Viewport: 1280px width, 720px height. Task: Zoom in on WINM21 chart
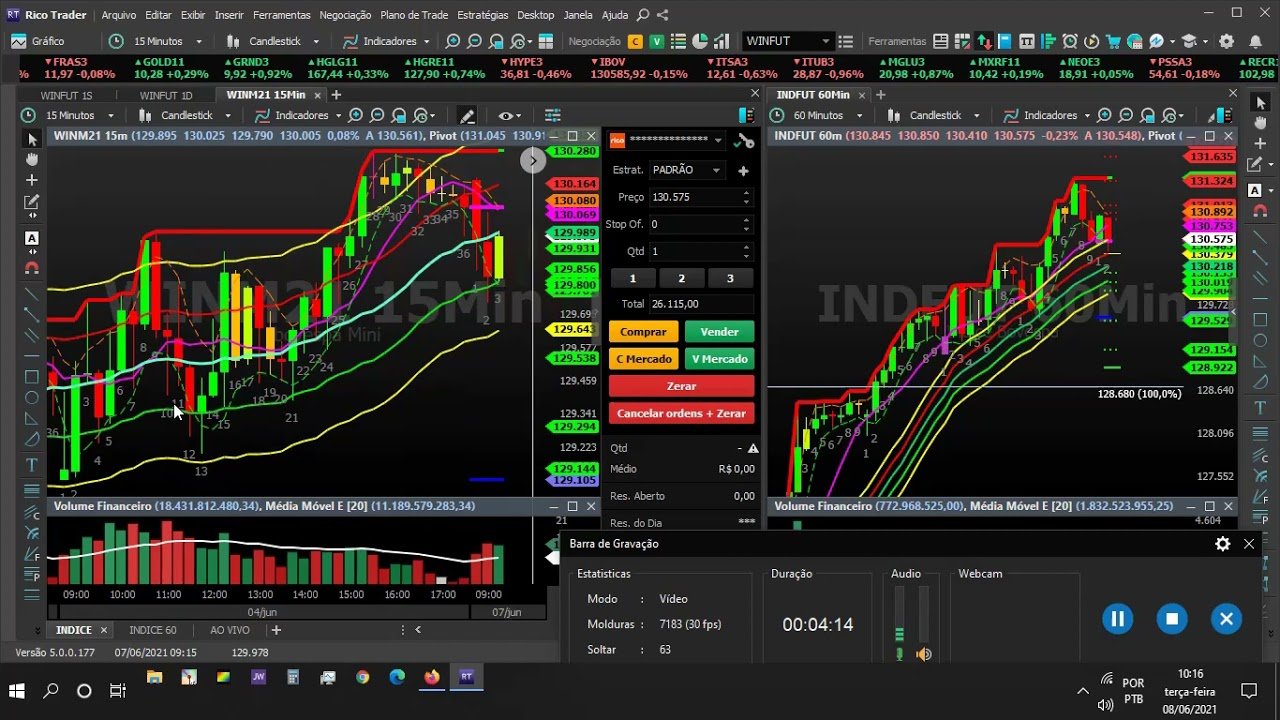[356, 115]
